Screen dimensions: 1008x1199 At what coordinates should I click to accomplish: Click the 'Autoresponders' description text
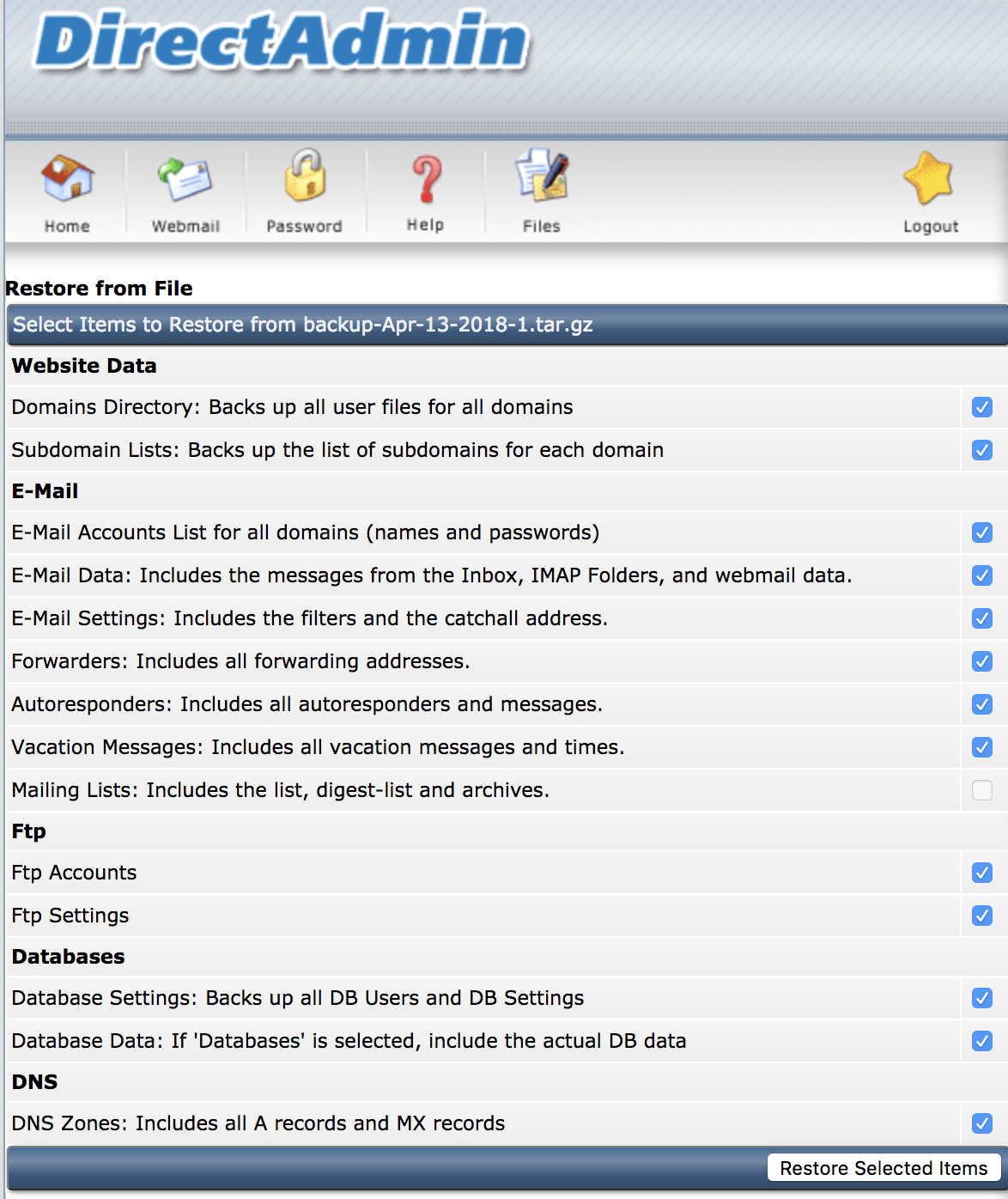307,704
